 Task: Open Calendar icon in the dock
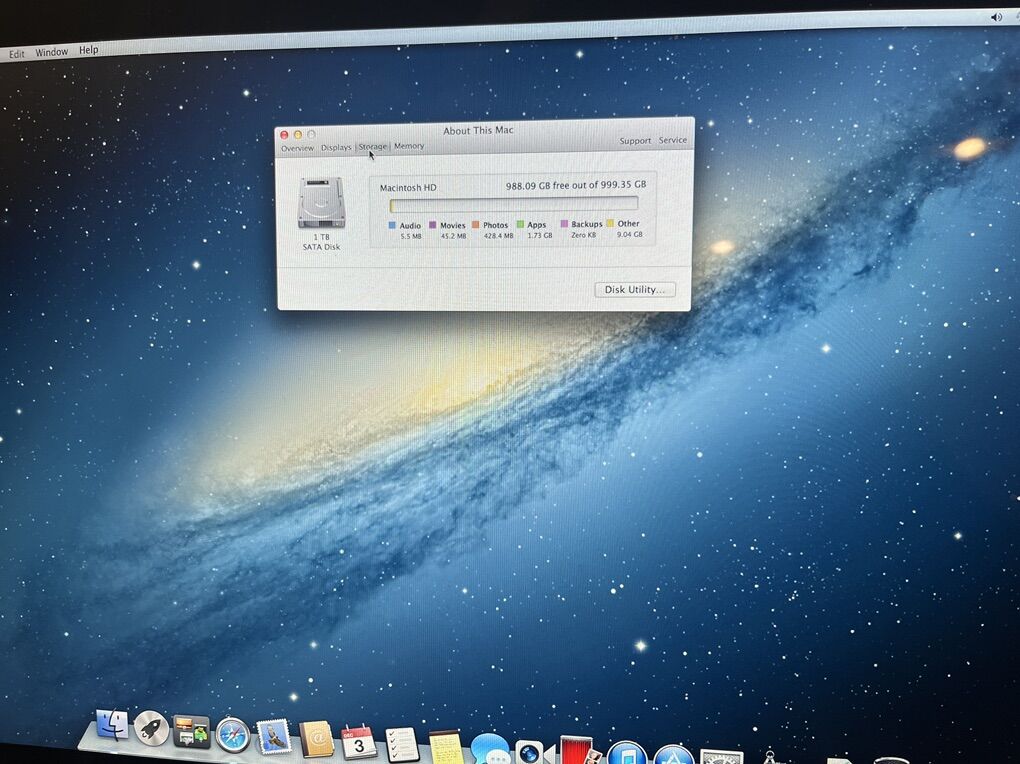point(359,742)
